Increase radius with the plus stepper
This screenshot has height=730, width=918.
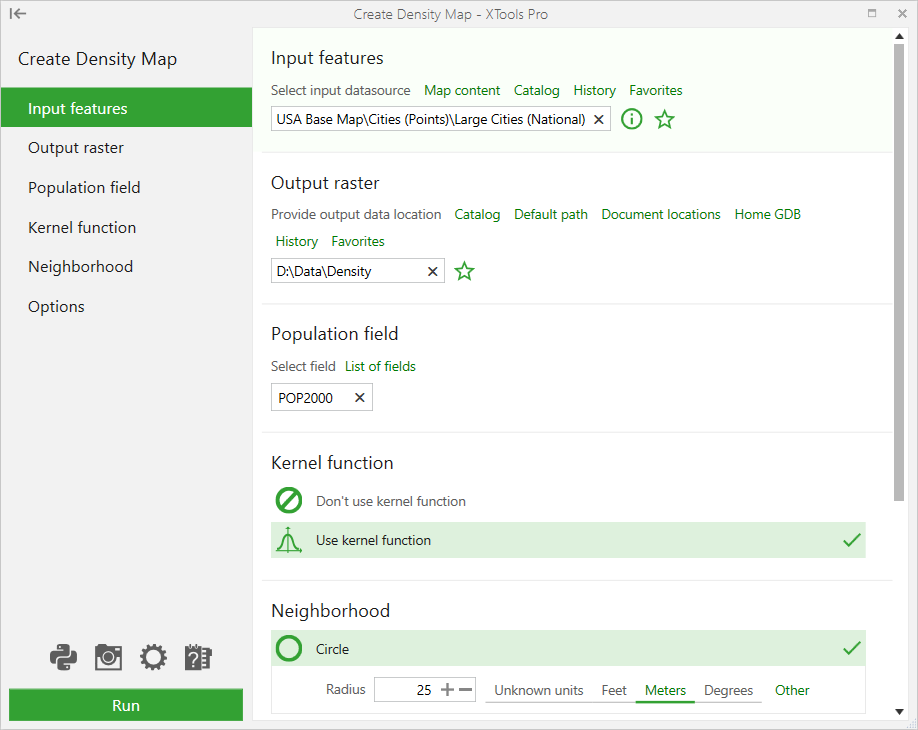(x=447, y=690)
